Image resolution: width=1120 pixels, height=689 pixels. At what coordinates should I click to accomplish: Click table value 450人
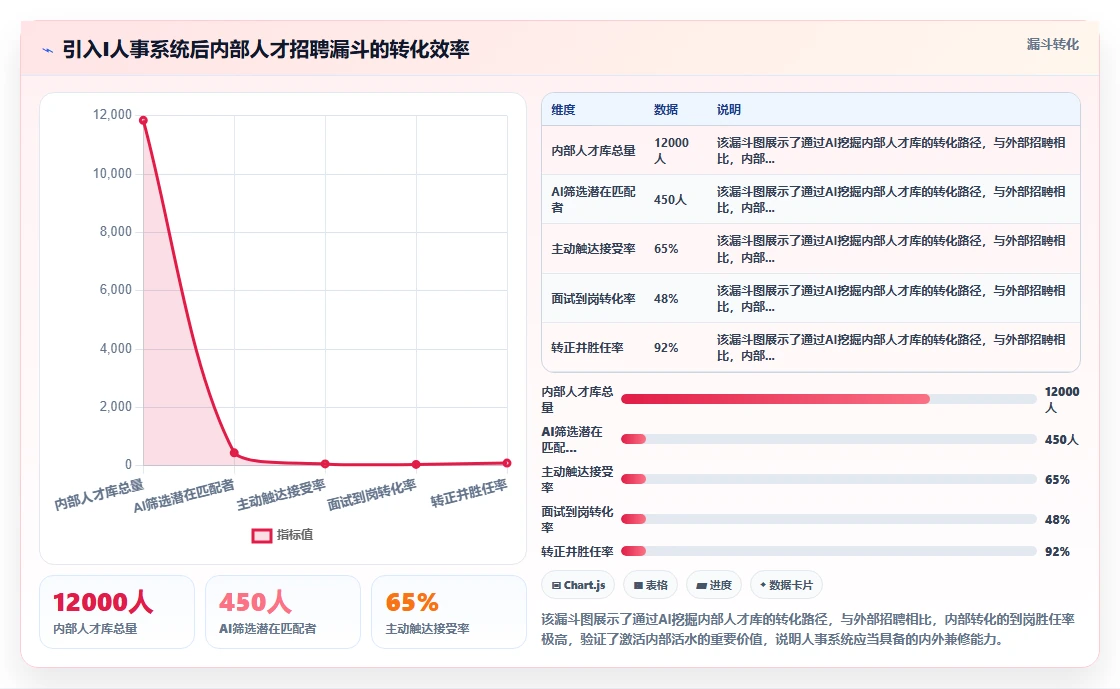tap(670, 200)
